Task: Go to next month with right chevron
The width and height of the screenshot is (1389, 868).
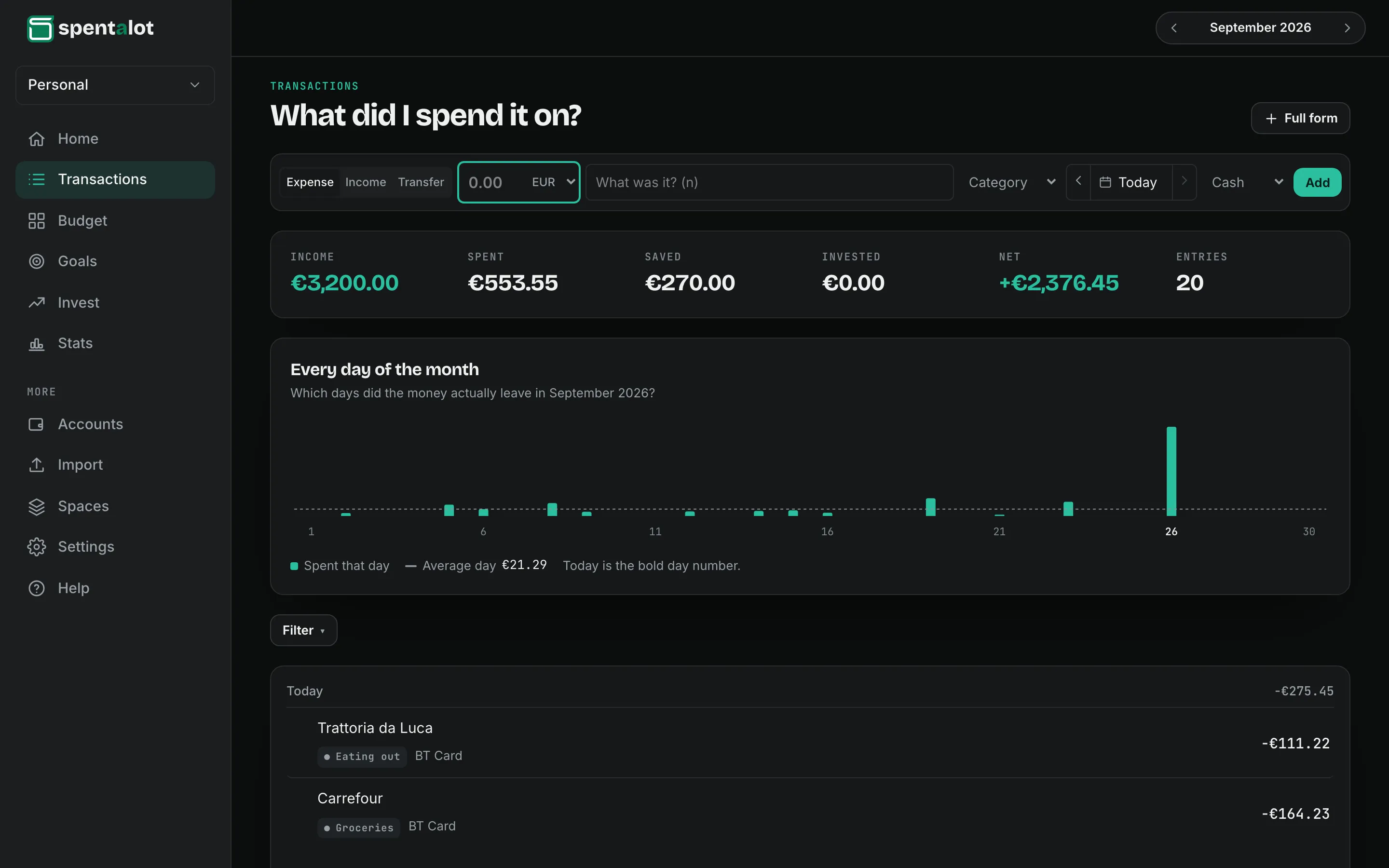Action: coord(1347,28)
